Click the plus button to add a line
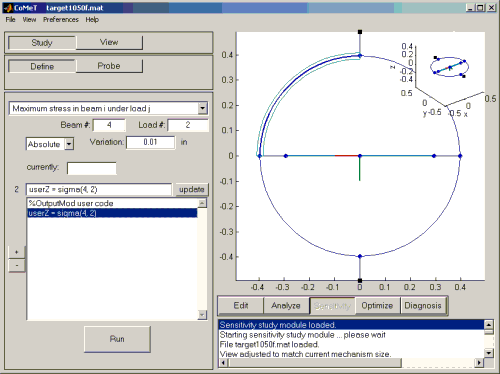 (x=16, y=252)
